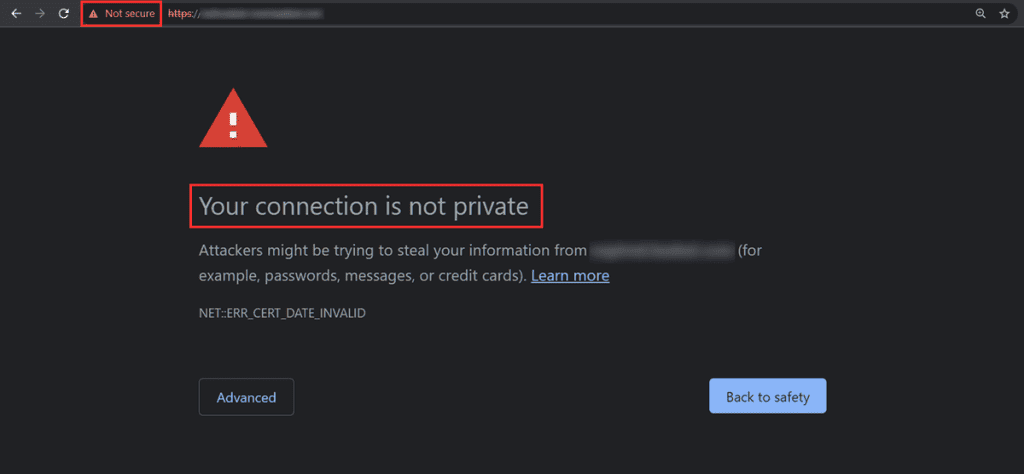Viewport: 1024px width, 474px height.
Task: Click the blurred domain name in the warning text
Action: point(662,251)
